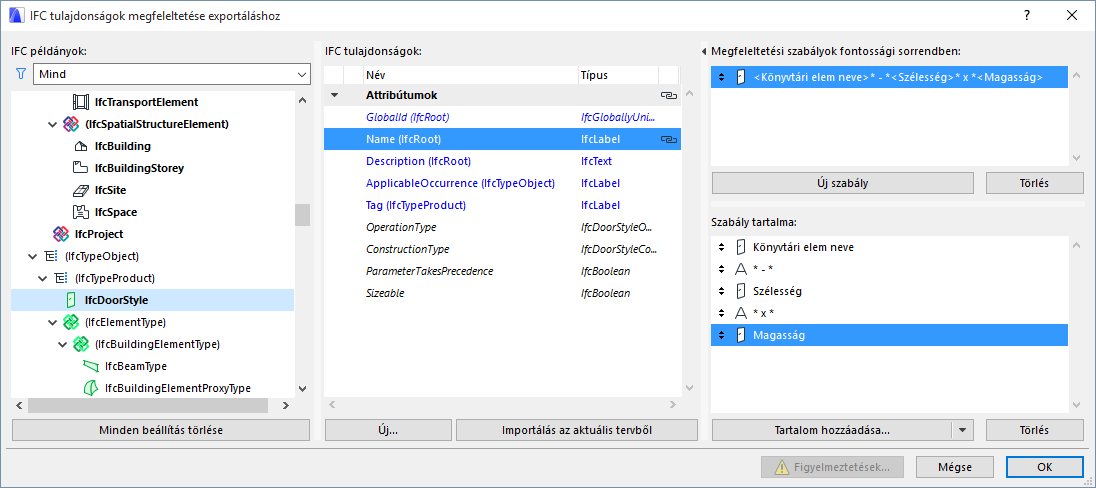Click the Új szabály button

coord(842,183)
